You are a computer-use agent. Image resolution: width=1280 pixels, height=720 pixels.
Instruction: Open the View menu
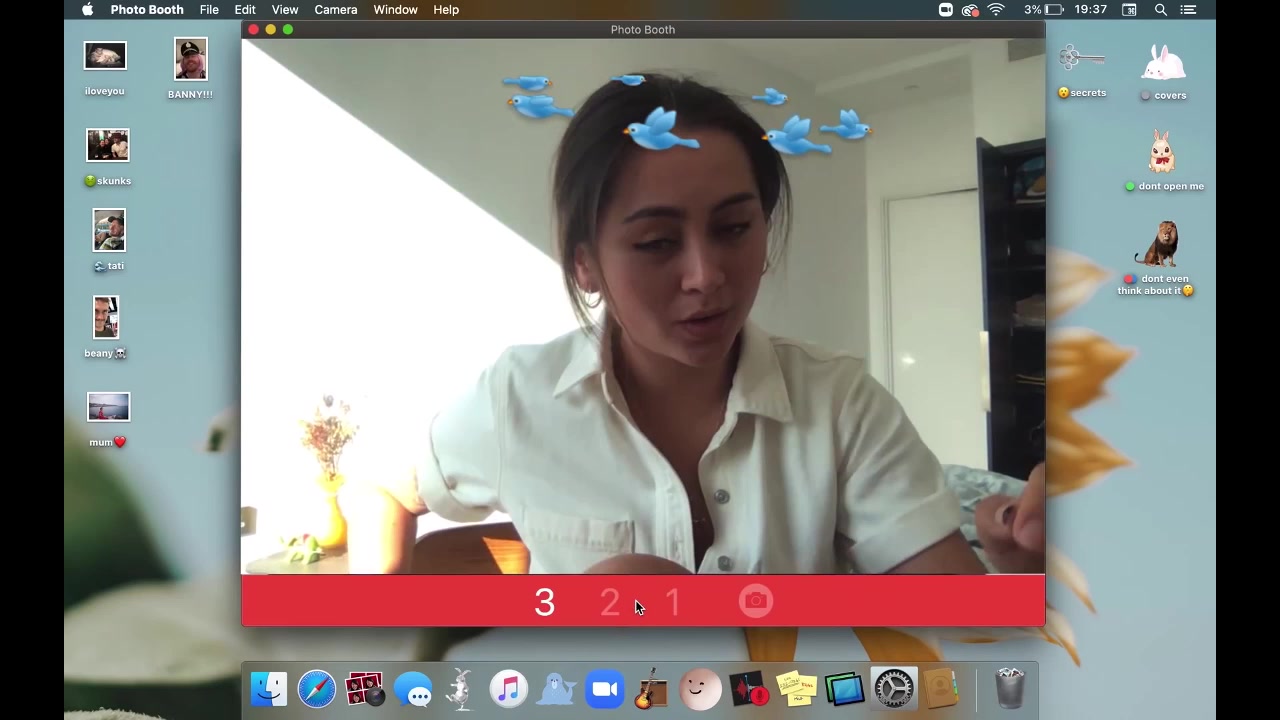[x=285, y=9]
